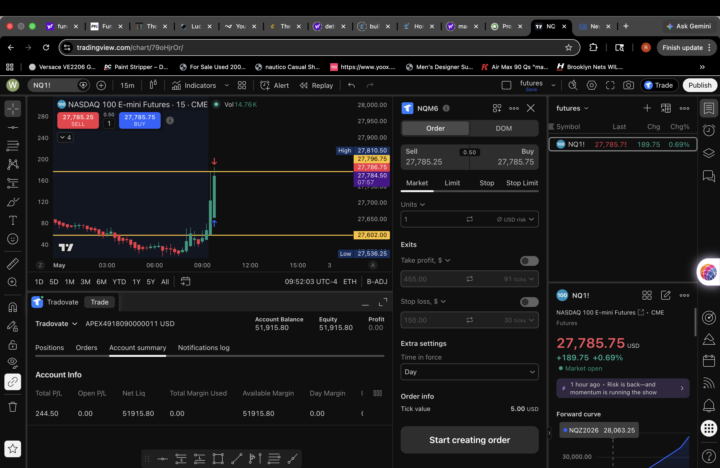Select the Stop order type tab
This screenshot has width=720, height=468.
[x=487, y=183]
